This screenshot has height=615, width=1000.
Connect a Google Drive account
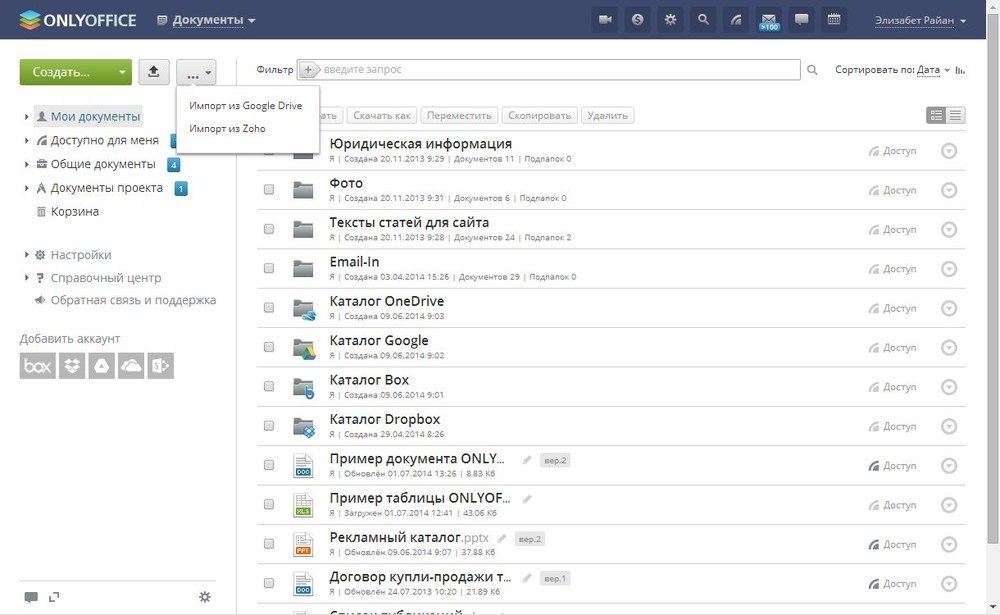tap(101, 366)
